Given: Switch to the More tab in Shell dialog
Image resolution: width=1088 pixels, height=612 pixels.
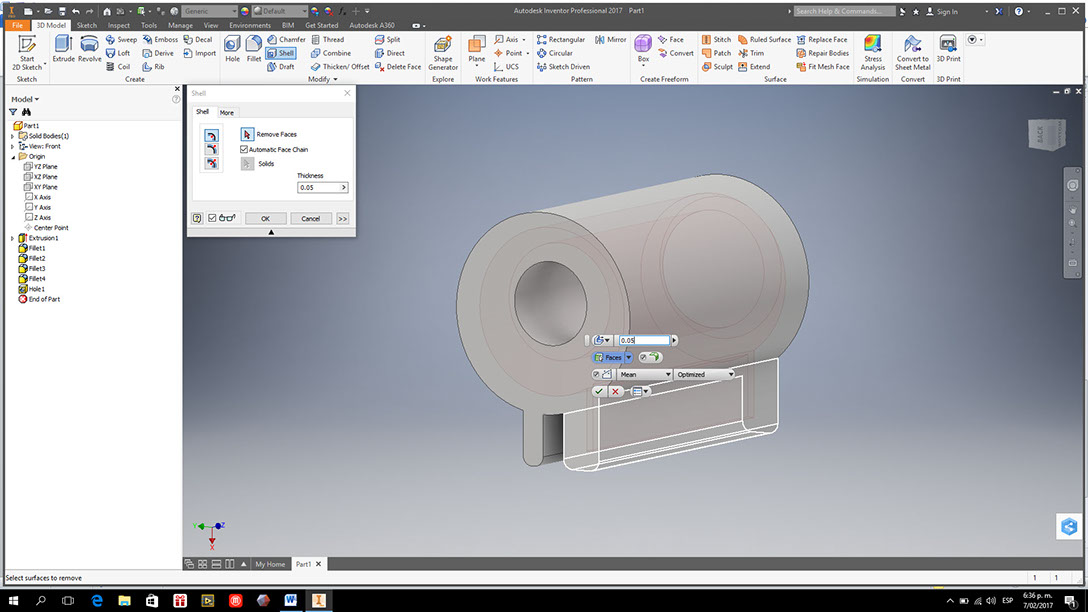Looking at the screenshot, I should click(227, 112).
